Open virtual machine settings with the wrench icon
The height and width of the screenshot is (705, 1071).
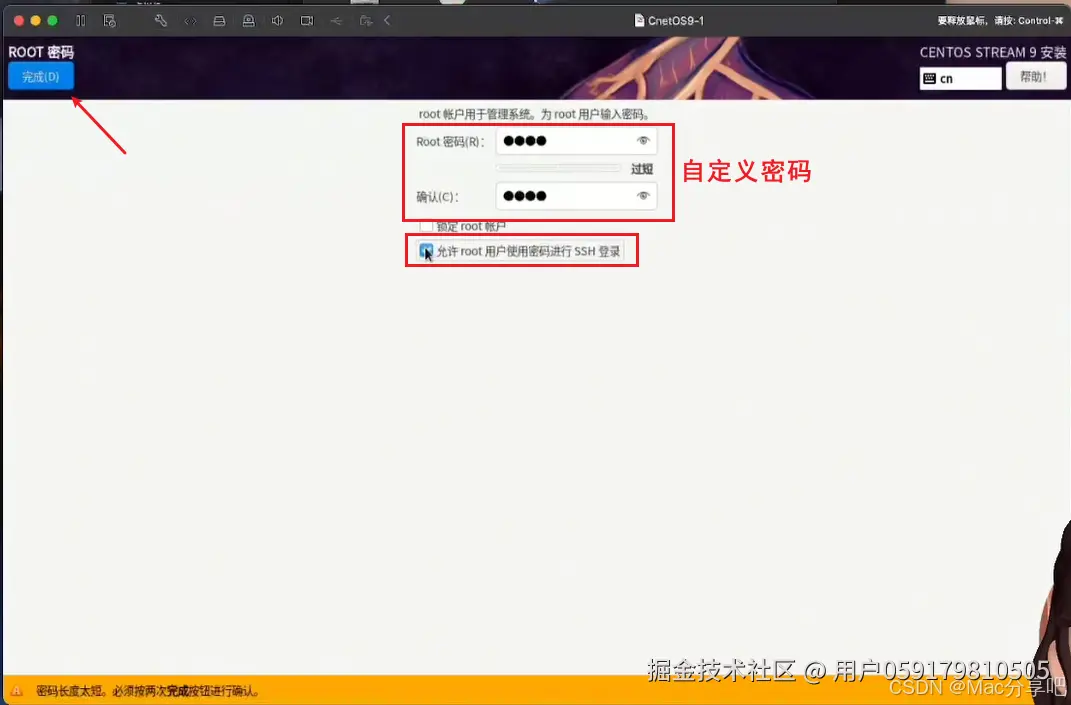[160, 20]
